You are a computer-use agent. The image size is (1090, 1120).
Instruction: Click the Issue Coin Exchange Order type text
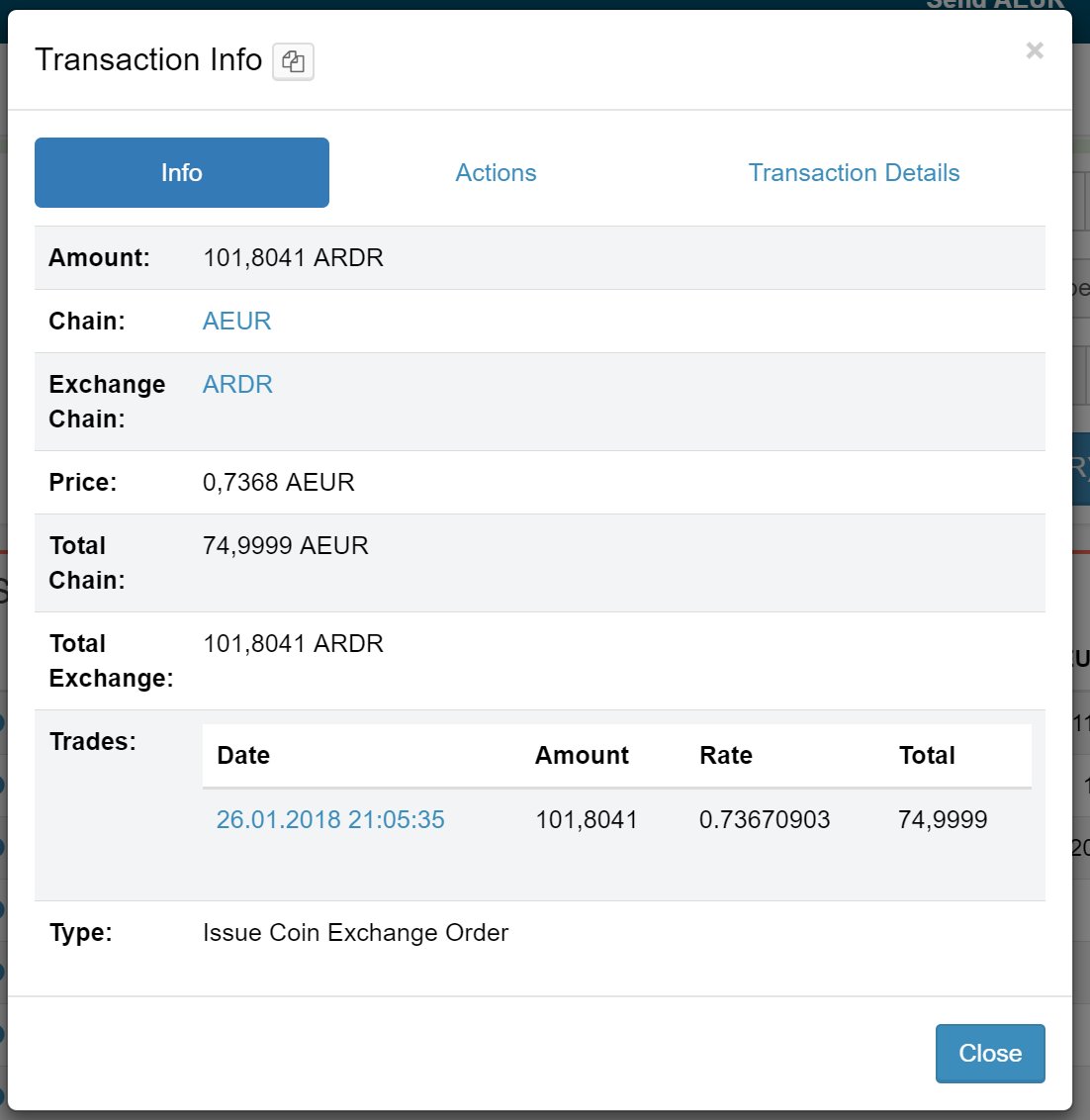pos(356,933)
